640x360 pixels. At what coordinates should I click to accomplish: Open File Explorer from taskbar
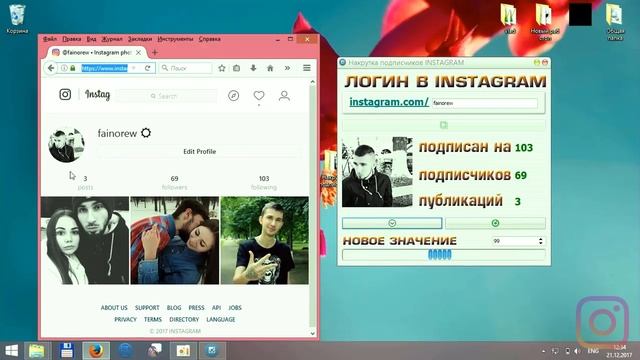pos(37,351)
